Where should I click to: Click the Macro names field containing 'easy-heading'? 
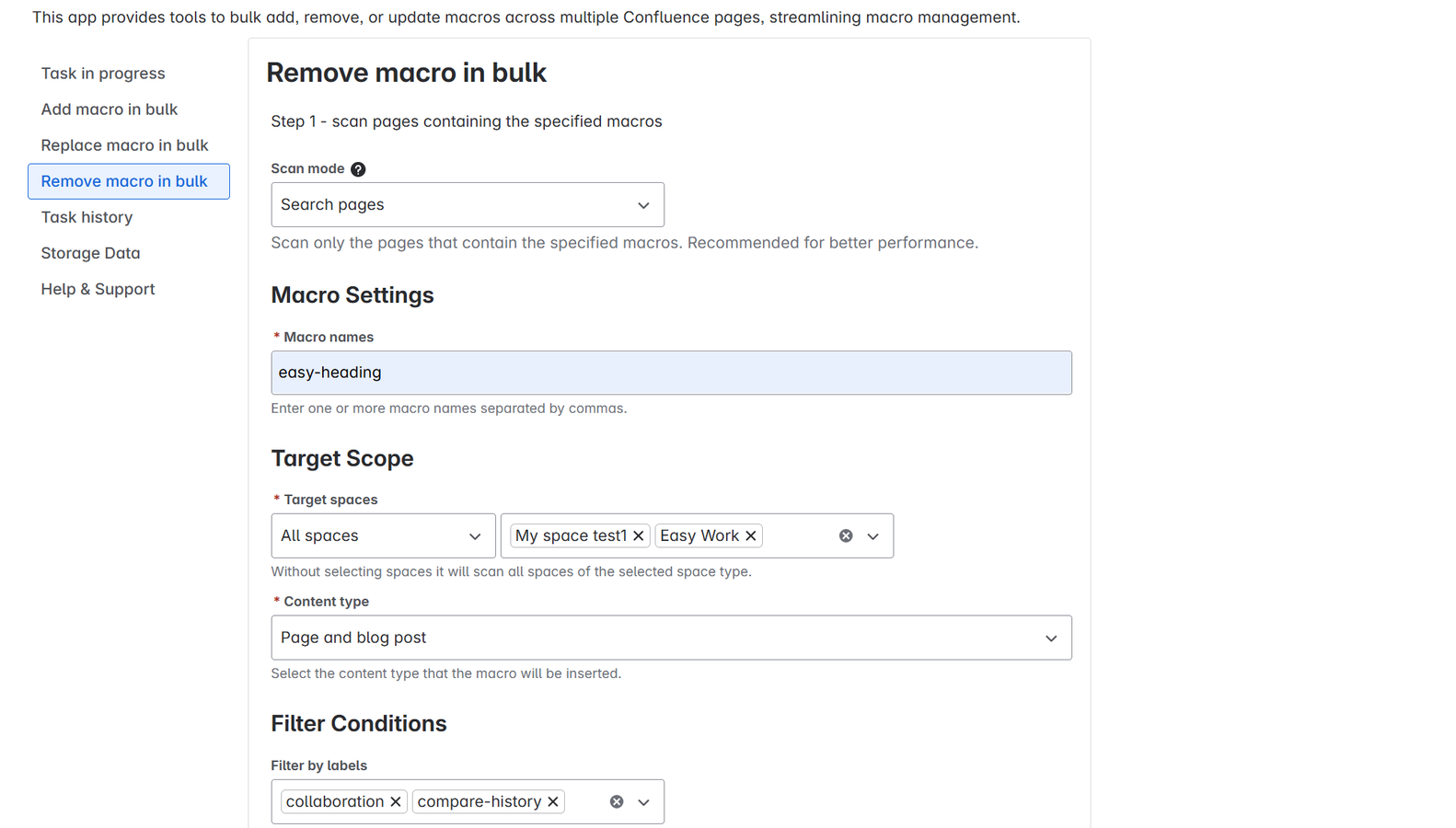click(x=671, y=373)
